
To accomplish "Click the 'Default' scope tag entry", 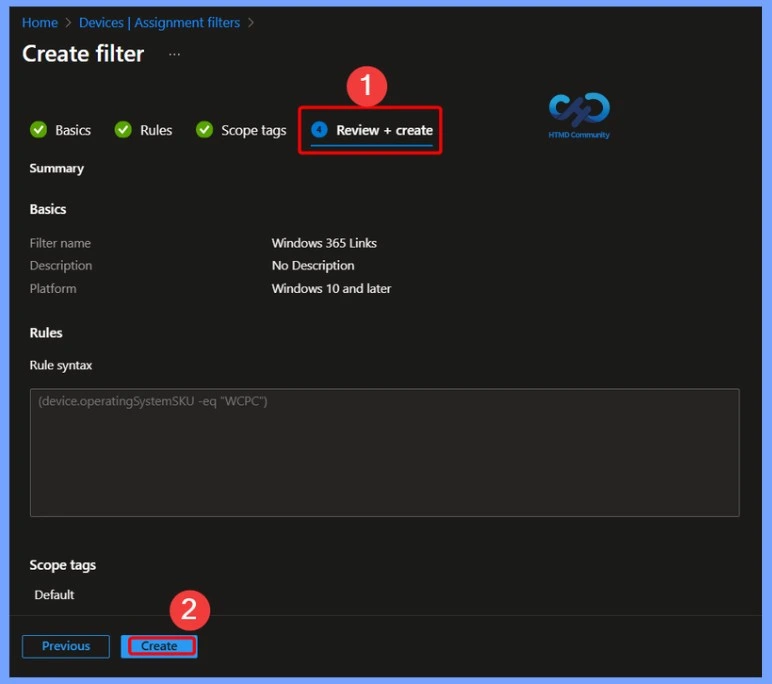I will point(54,595).
